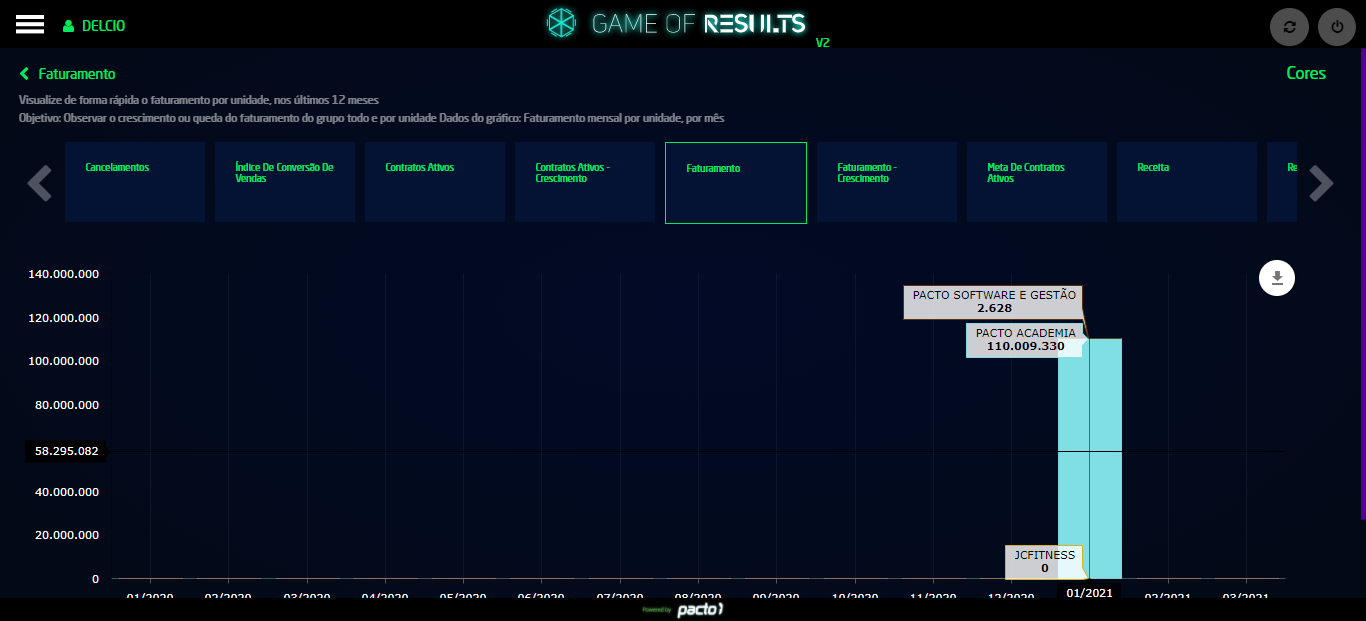Go back using the Faturamento chevron
The image size is (1366, 621).
pyautogui.click(x=25, y=74)
